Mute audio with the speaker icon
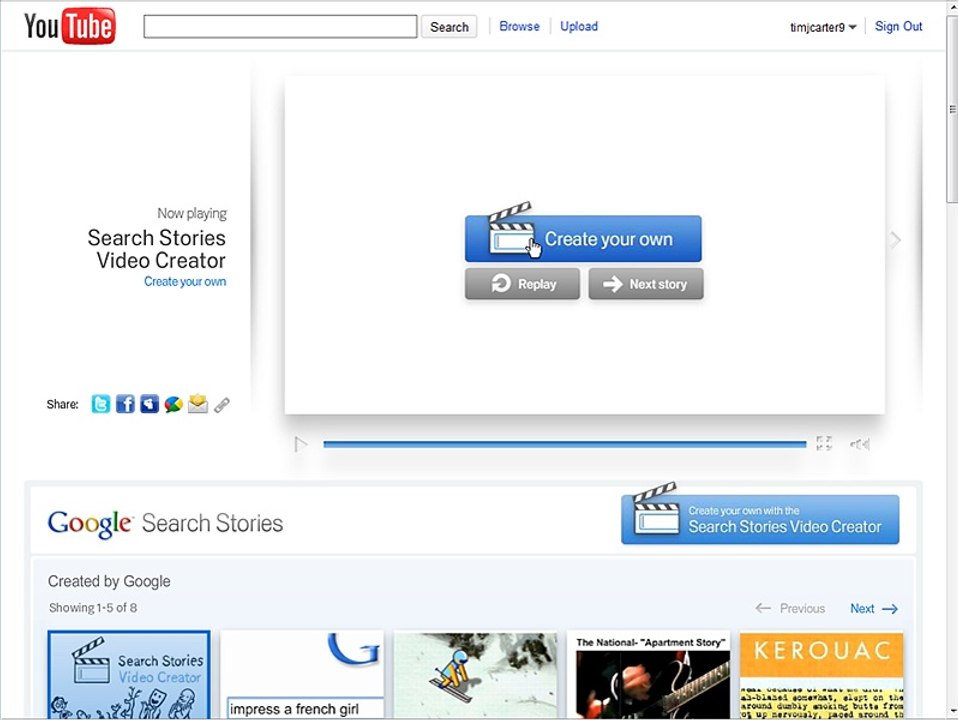958x720 pixels. pyautogui.click(x=860, y=444)
